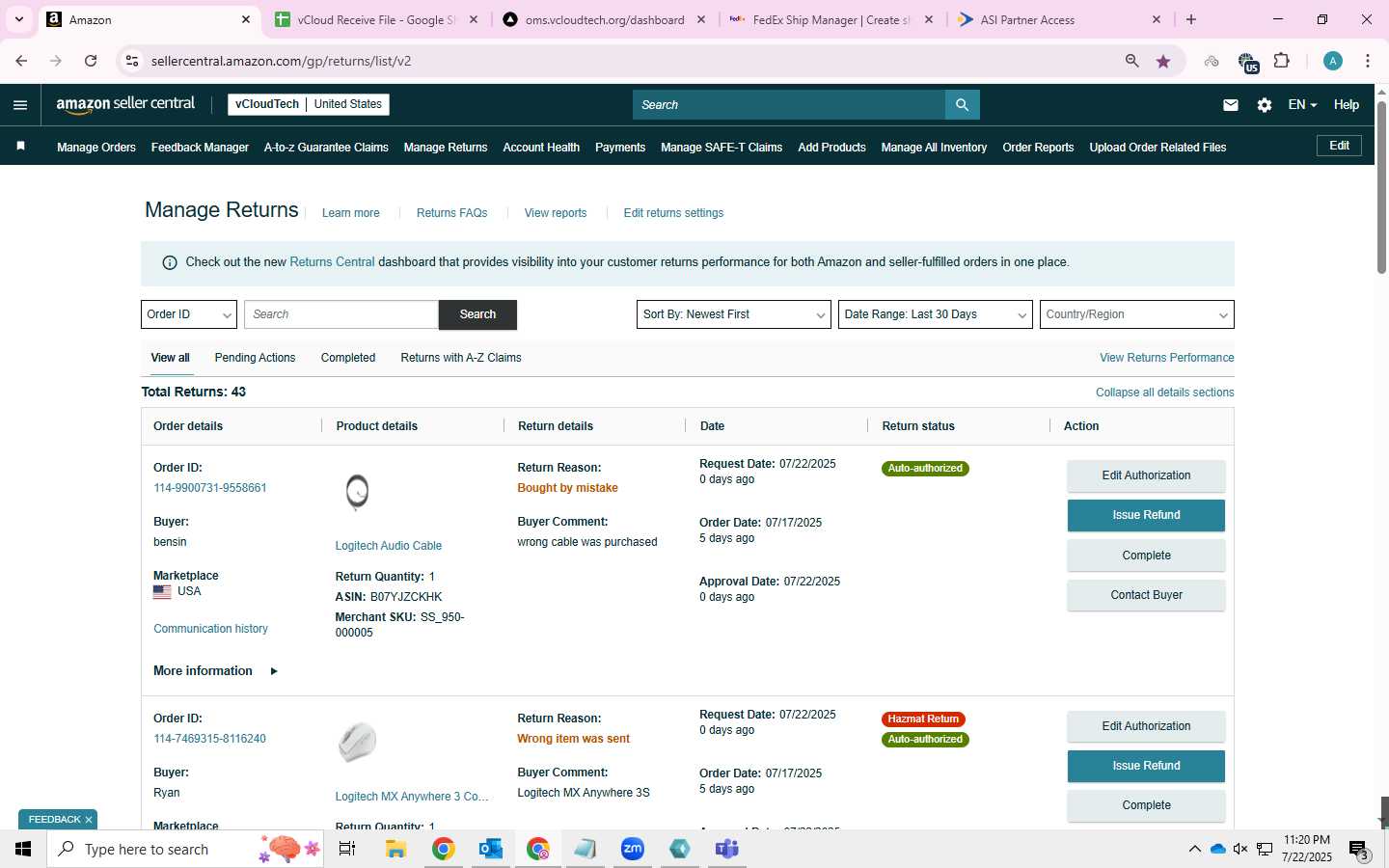
Task: Open the browser Extensions puzzle icon
Action: (1281, 61)
